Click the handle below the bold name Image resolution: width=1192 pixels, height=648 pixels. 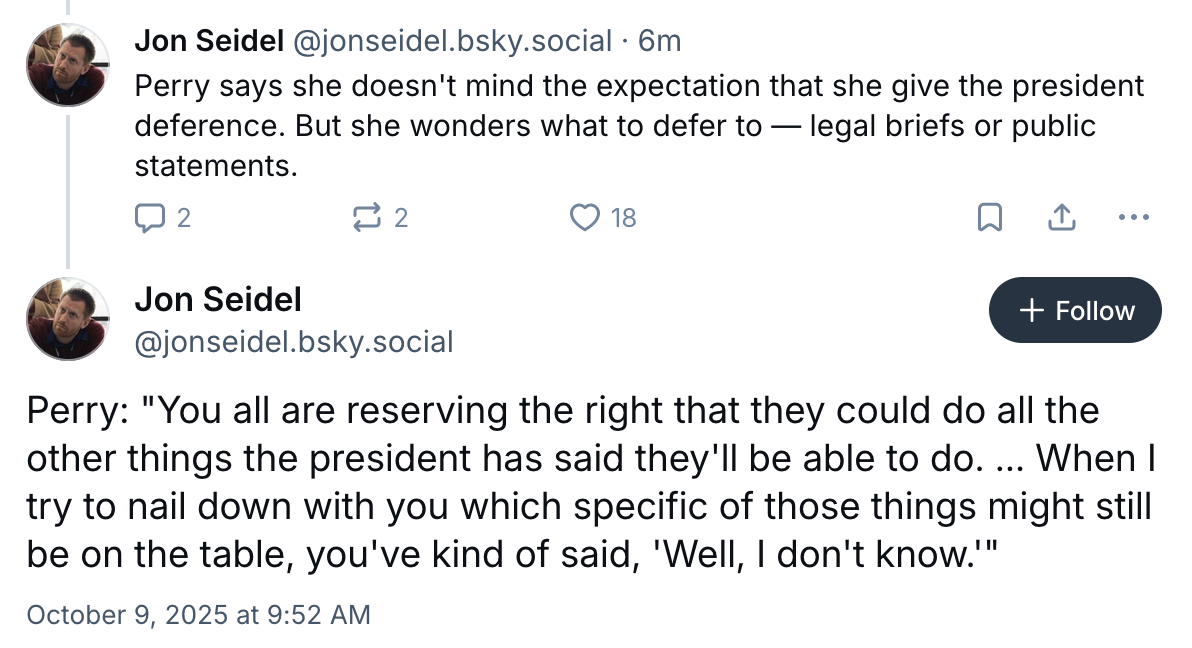click(x=294, y=342)
